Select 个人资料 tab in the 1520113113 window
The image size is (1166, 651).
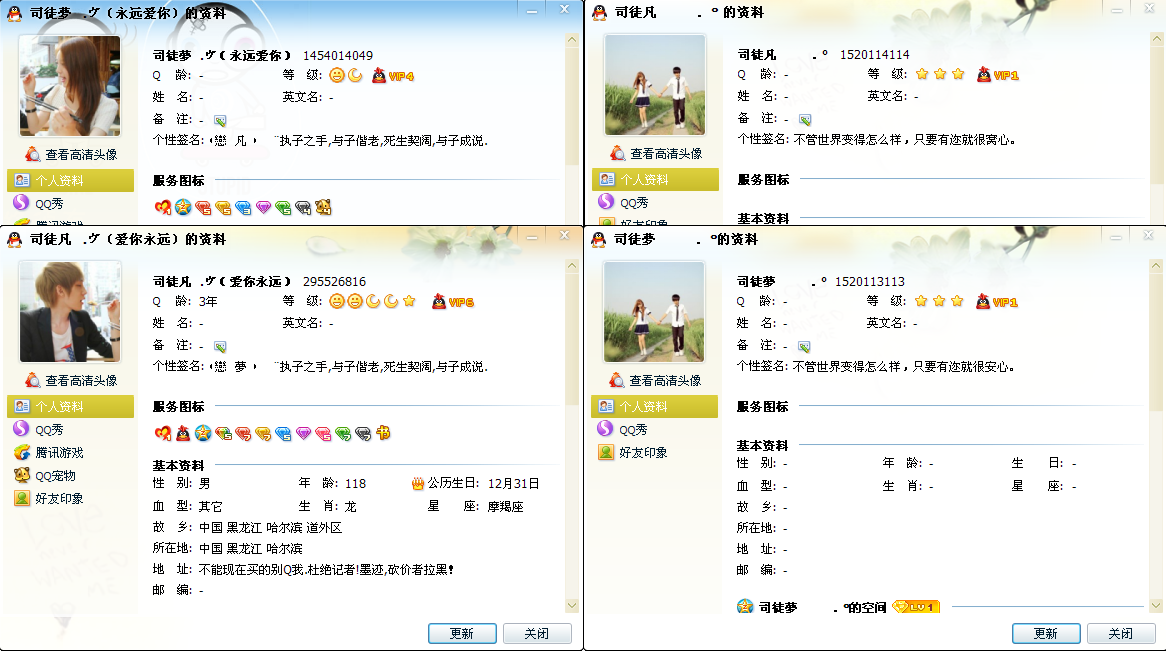[x=654, y=406]
